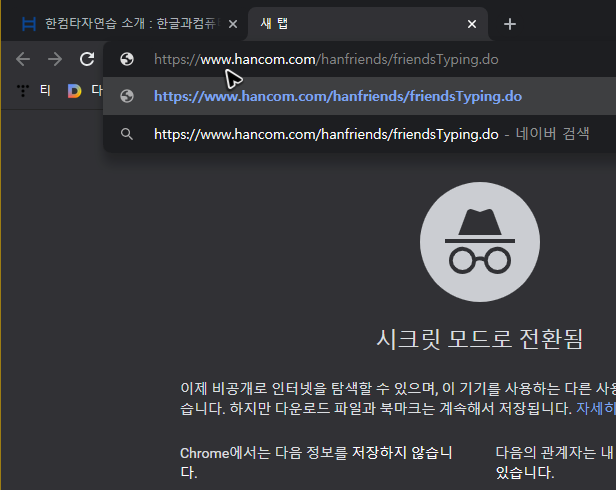Viewport: 616px width, 490px height.
Task: Close the 한컴타자연습 소개 tab
Action: (x=233, y=24)
